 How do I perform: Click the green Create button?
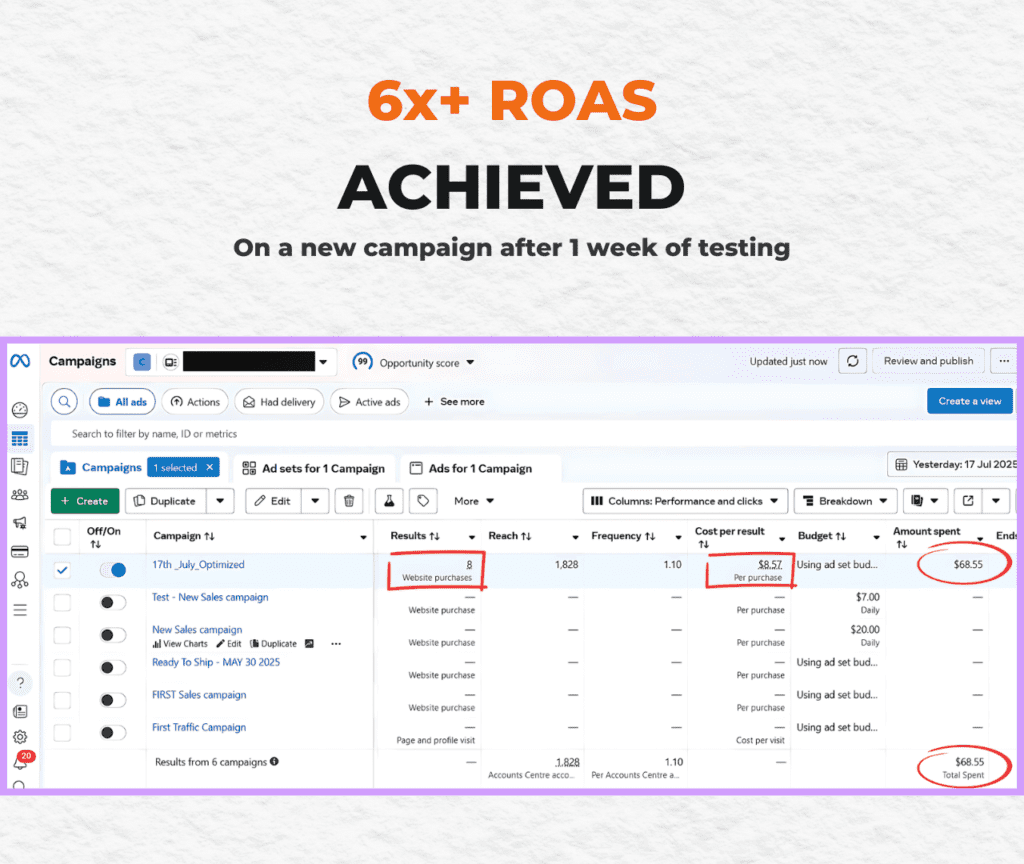(x=85, y=501)
